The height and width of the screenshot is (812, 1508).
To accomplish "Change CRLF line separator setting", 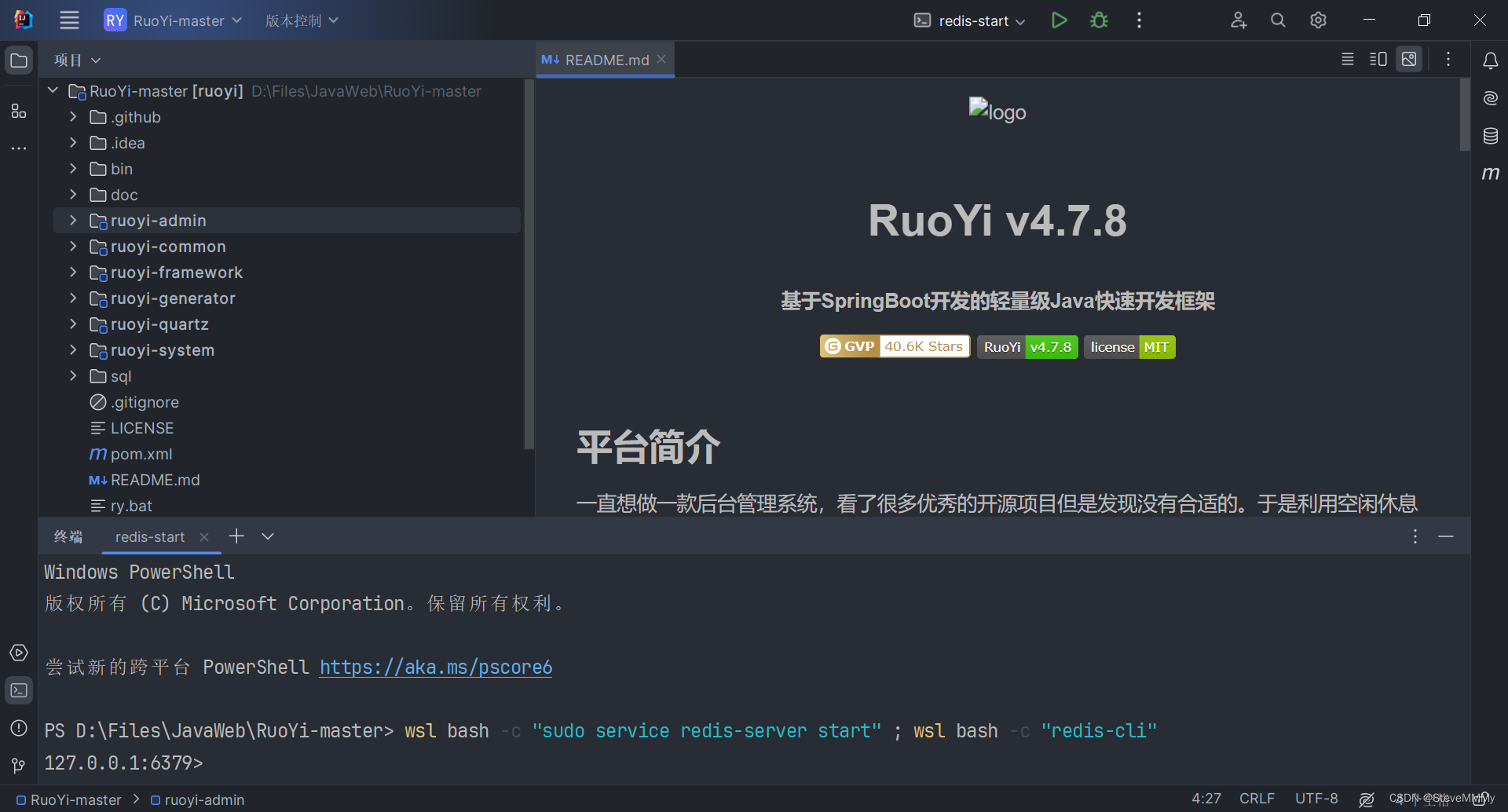I will 1257,799.
